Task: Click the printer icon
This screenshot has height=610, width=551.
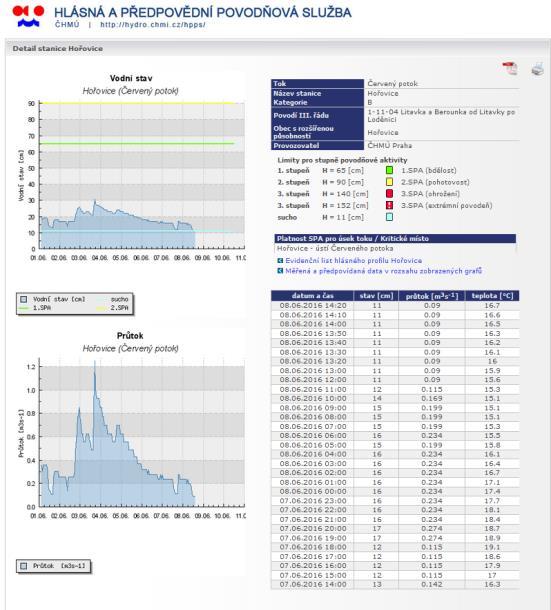Action: 537,68
